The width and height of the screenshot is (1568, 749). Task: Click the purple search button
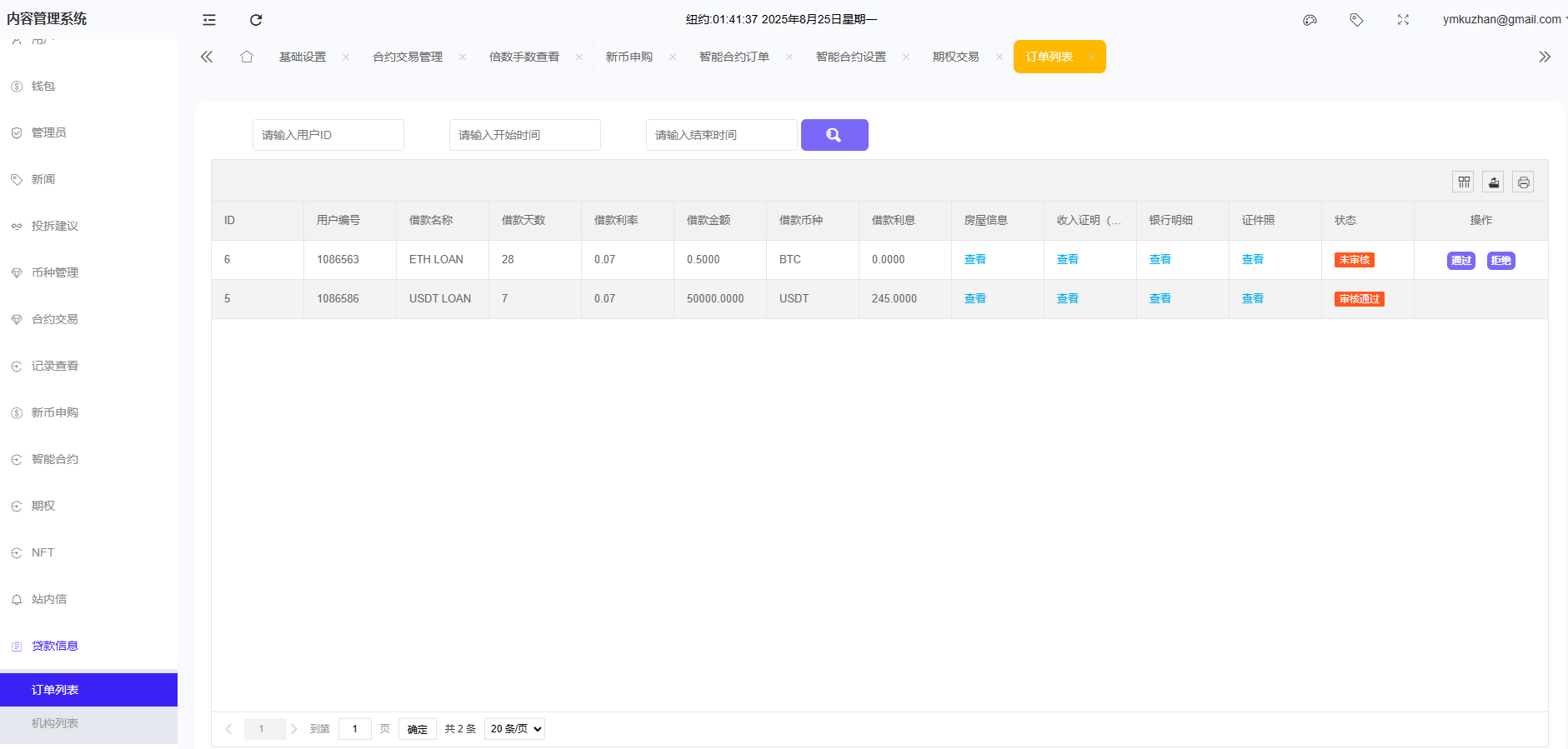(x=834, y=135)
